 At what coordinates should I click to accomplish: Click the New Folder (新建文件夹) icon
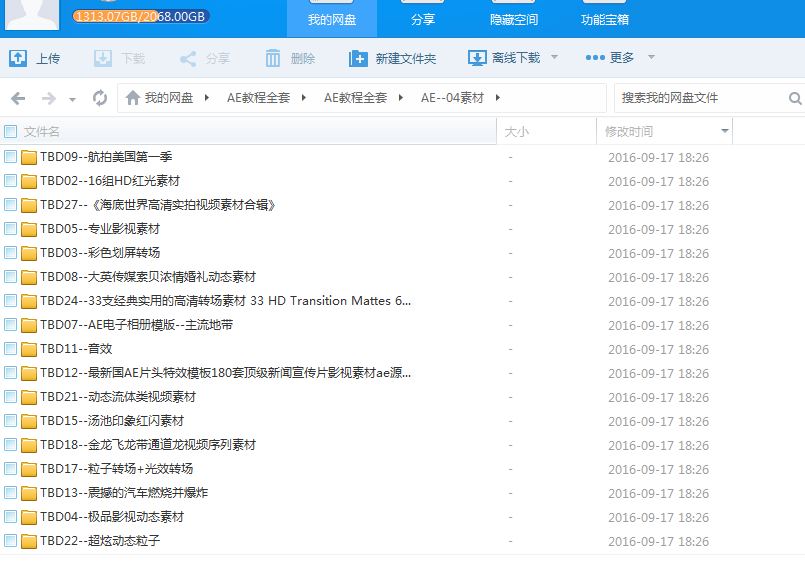tap(358, 58)
